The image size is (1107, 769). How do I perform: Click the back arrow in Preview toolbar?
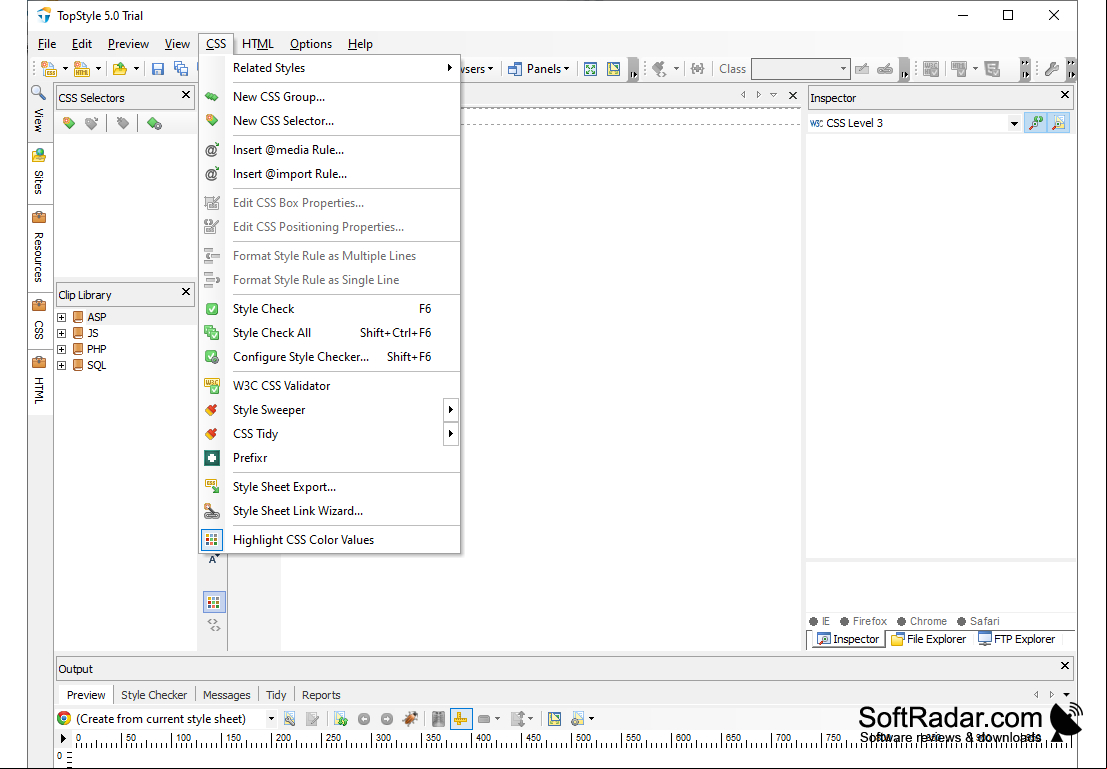(364, 719)
